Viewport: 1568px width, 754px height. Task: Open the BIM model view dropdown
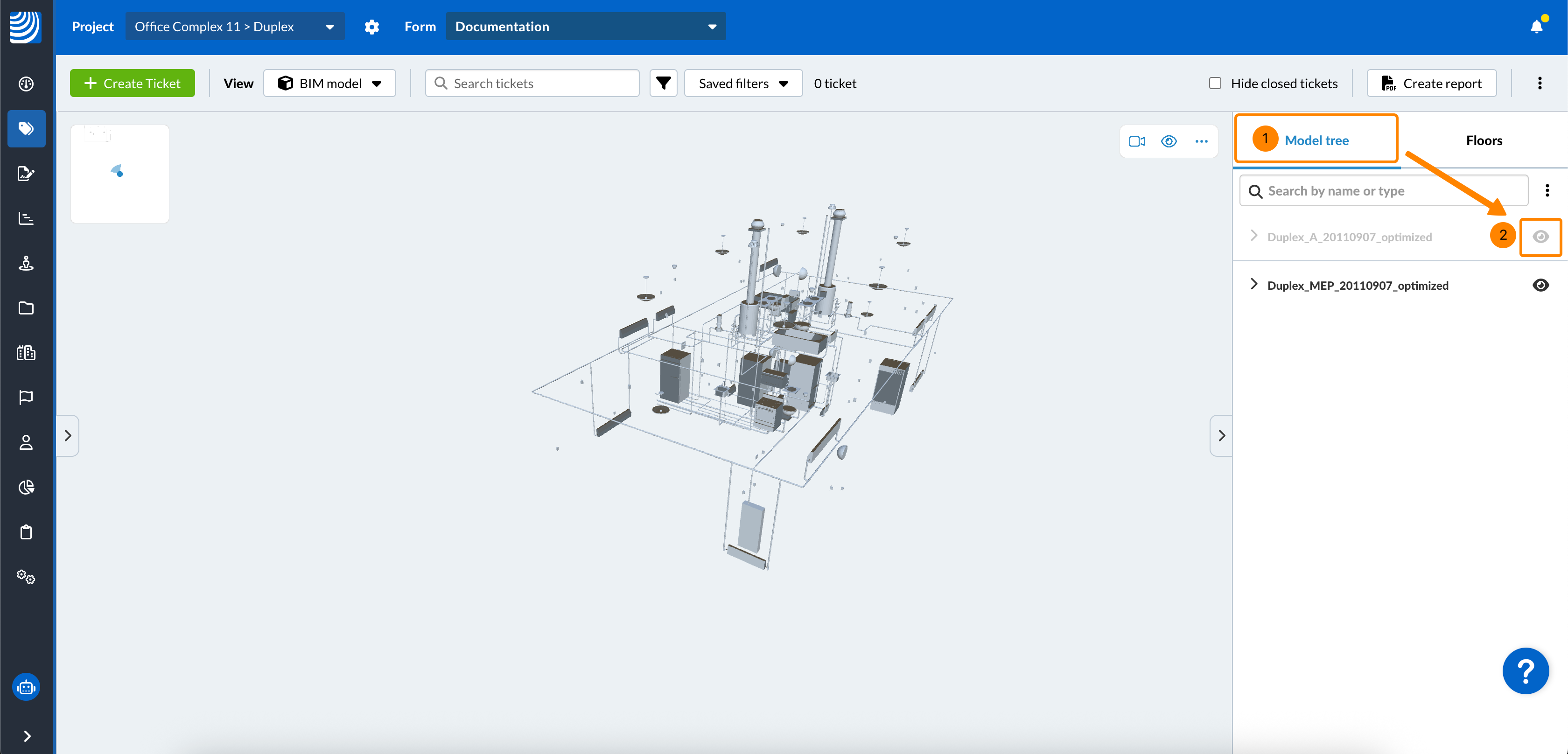click(329, 84)
